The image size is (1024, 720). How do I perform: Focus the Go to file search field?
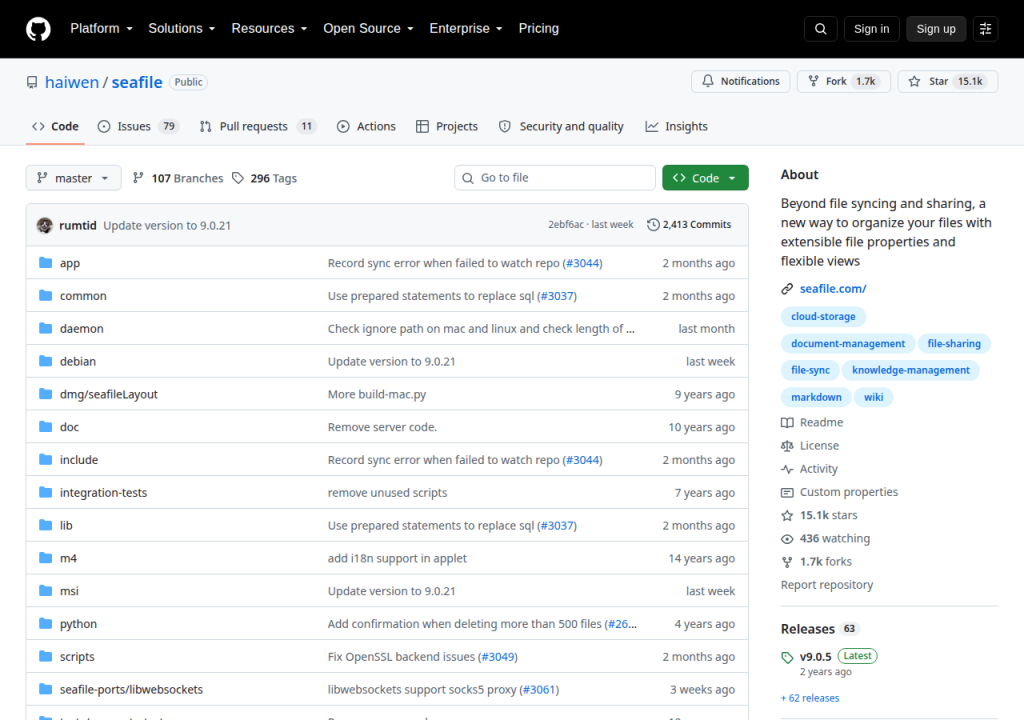pyautogui.click(x=554, y=178)
